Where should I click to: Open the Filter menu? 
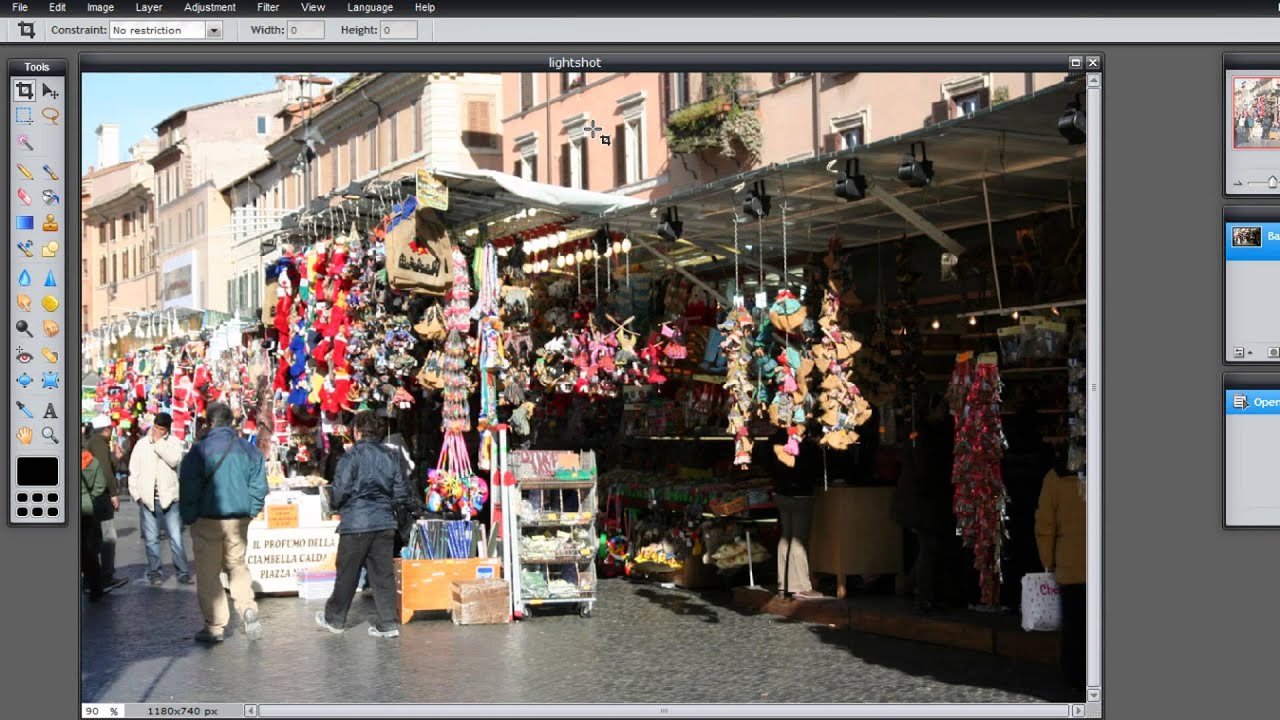click(268, 7)
